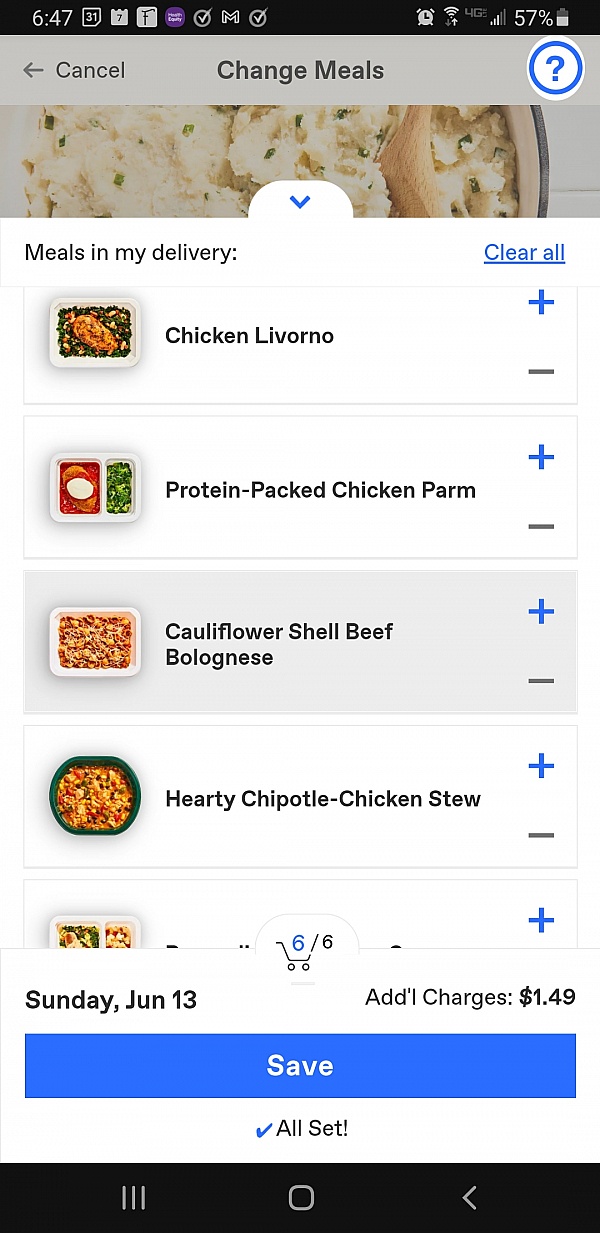
Task: Open the Chicken Livorno meal thumbnail
Action: (x=95, y=332)
